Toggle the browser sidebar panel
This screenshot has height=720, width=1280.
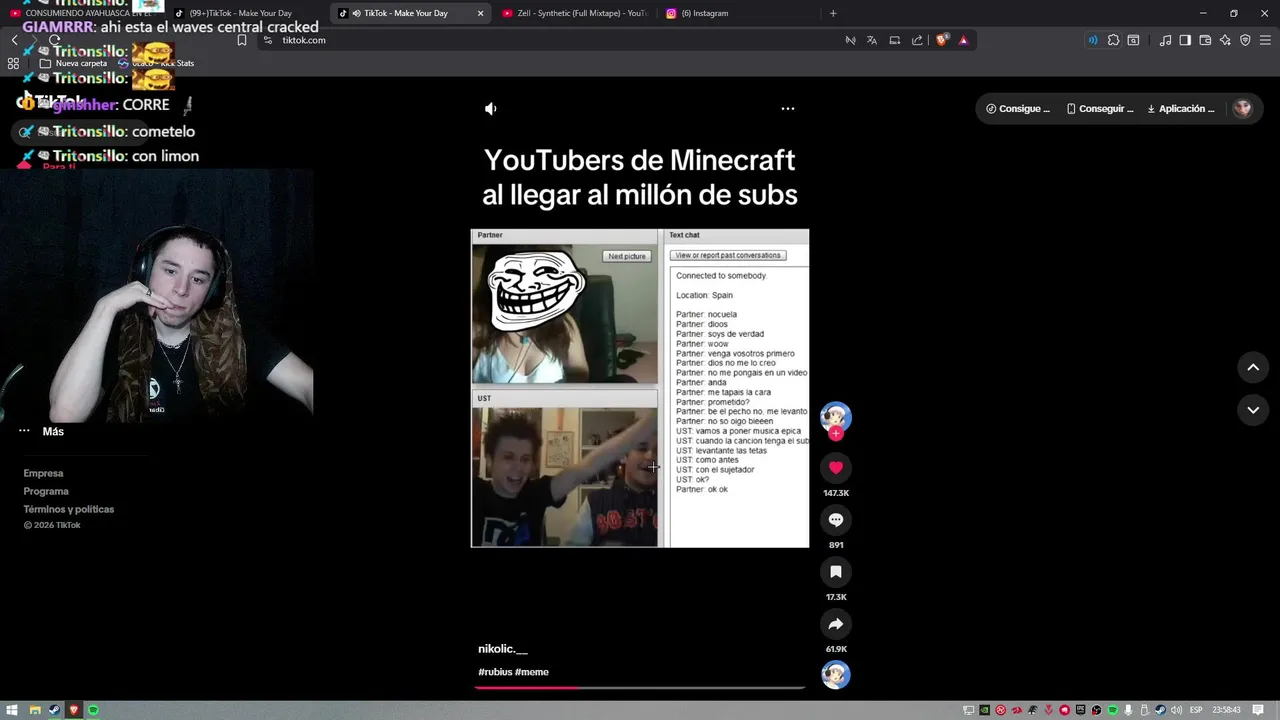pyautogui.click(x=1185, y=40)
